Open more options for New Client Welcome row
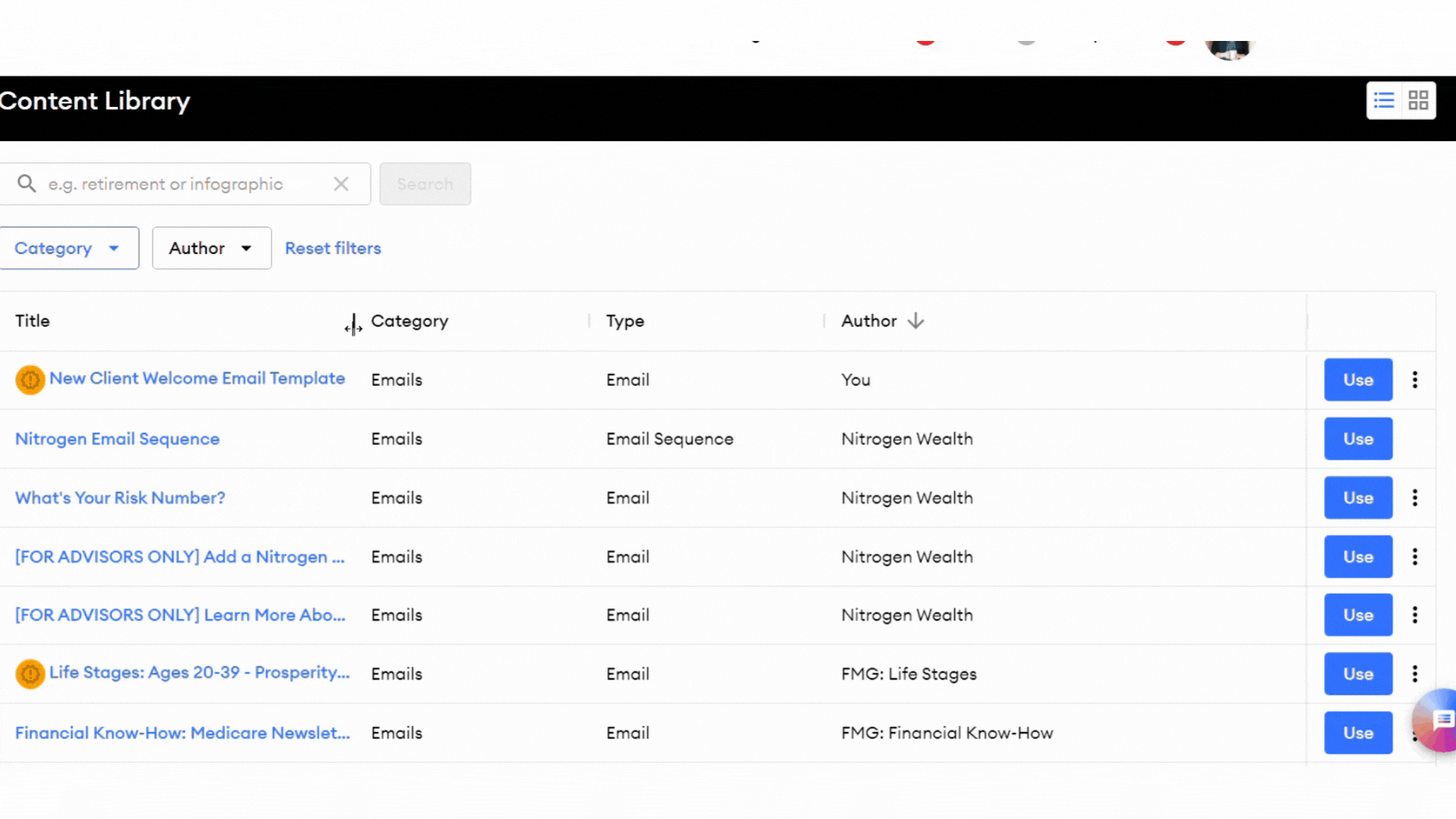Image resolution: width=1456 pixels, height=819 pixels. [1414, 379]
